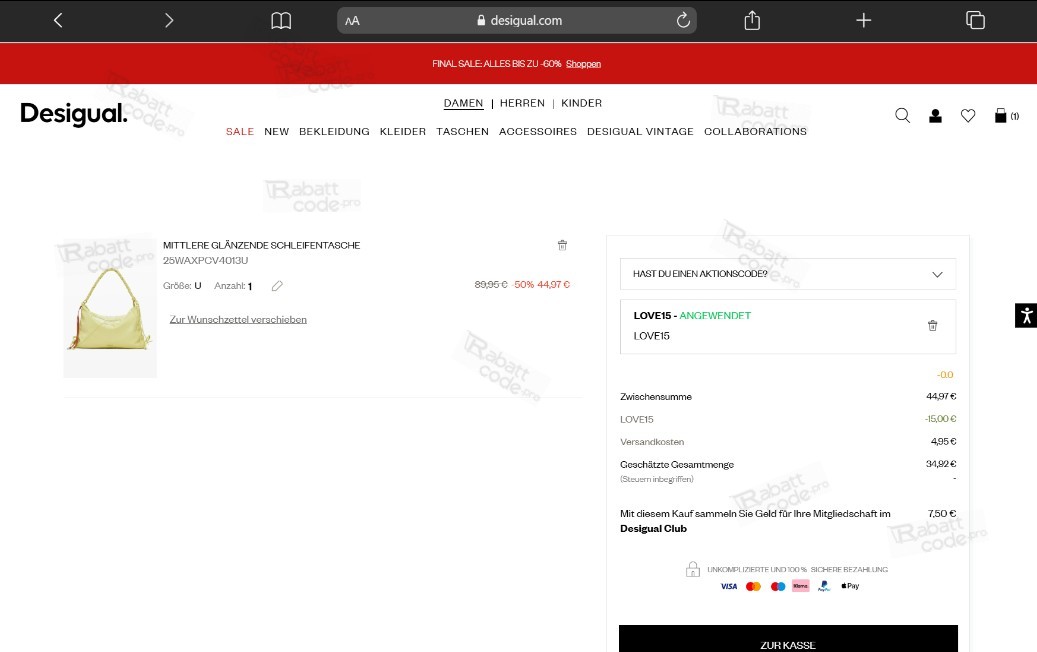Edit item size and quantity pencil icon

[x=277, y=286]
